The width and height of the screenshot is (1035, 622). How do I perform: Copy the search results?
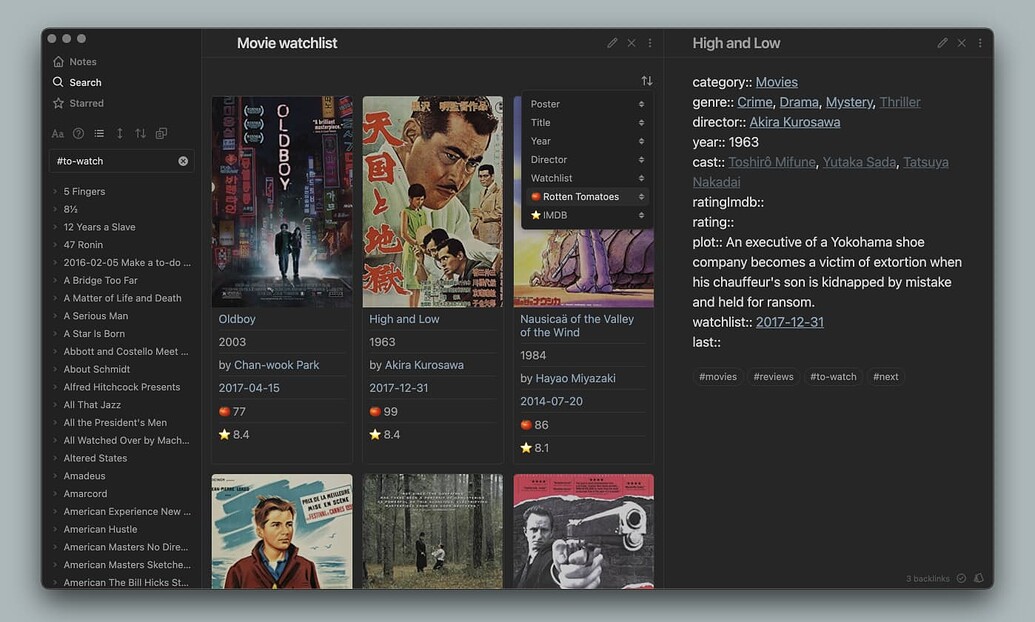tap(163, 133)
